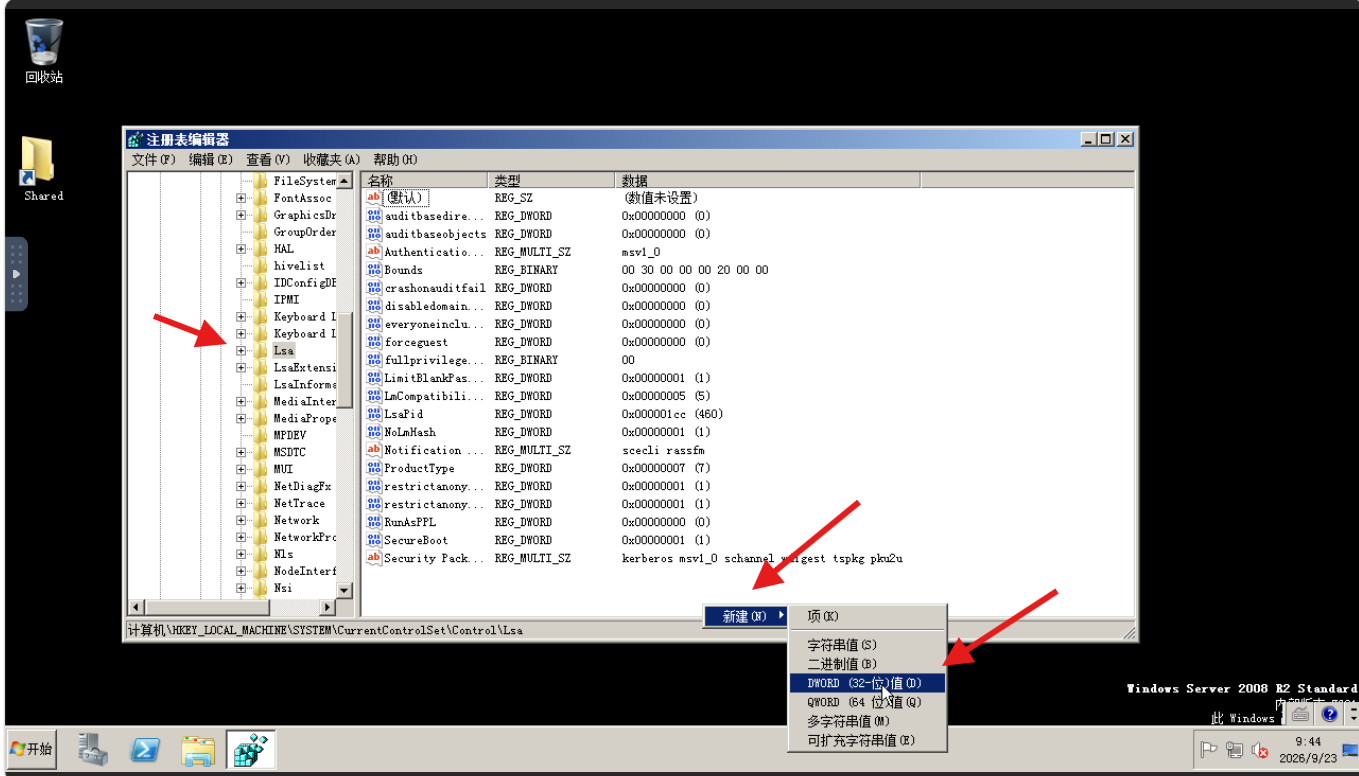Click the icon next to the LsaPid value

tap(374, 414)
